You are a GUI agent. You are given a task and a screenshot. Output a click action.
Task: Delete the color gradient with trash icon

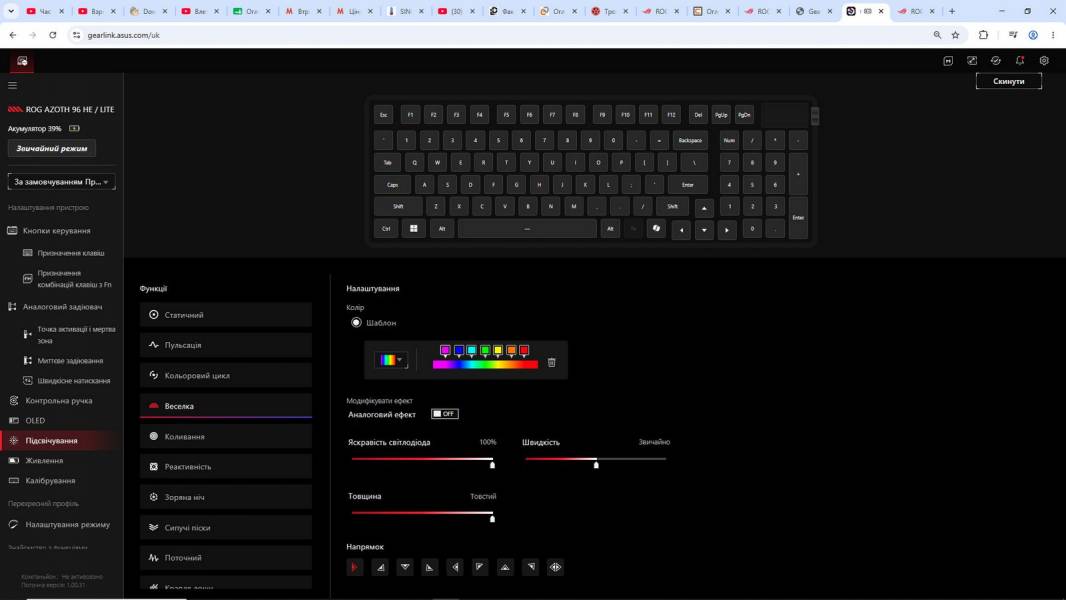(x=551, y=362)
